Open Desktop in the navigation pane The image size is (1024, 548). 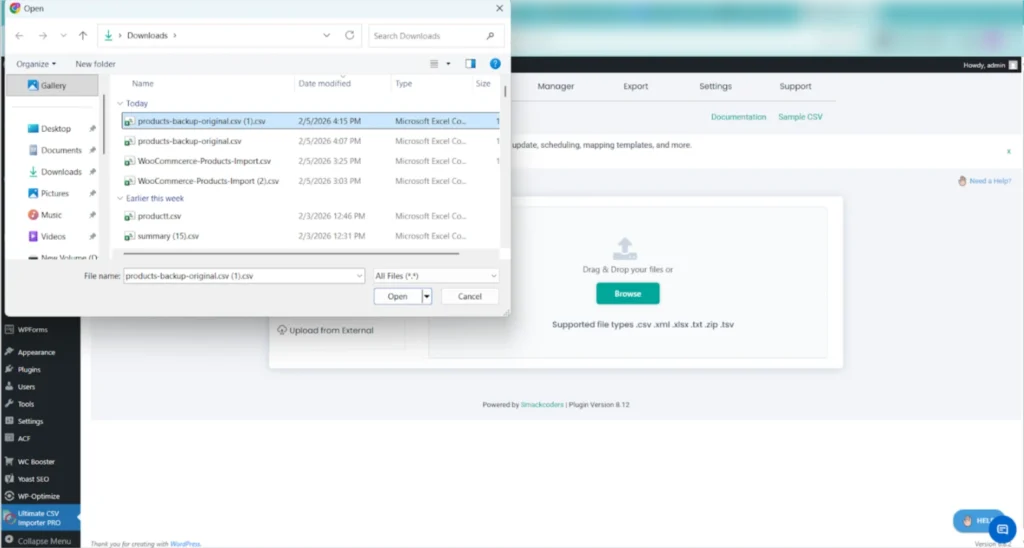point(56,129)
